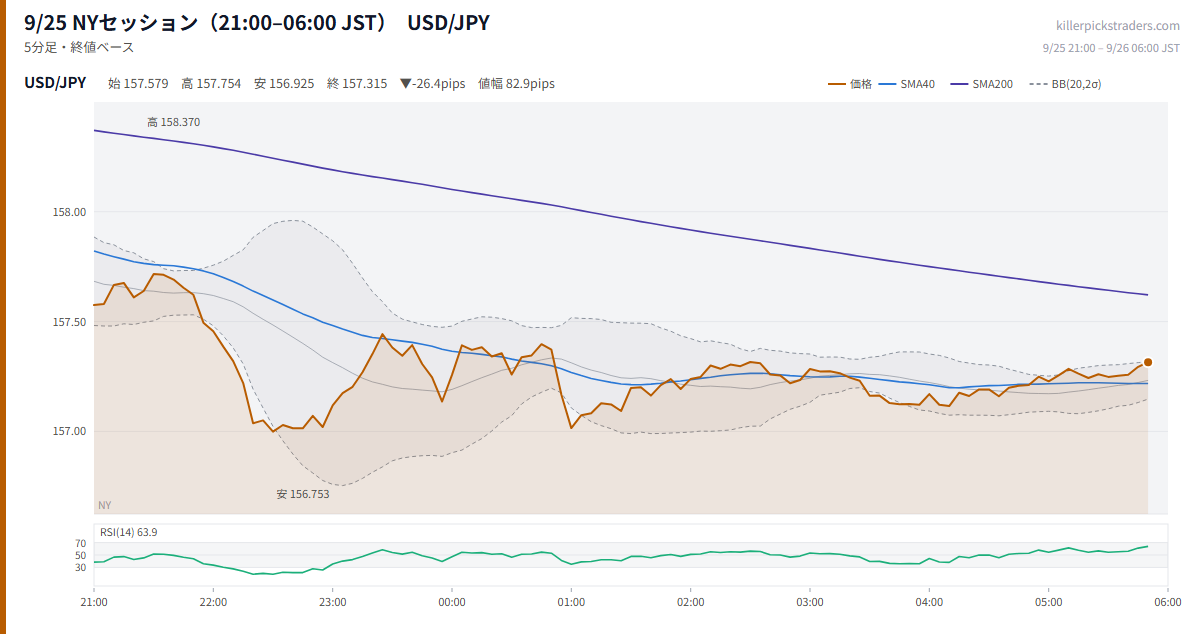Click the RSI 30 axis label
The height and width of the screenshot is (634, 1200).
coord(80,567)
